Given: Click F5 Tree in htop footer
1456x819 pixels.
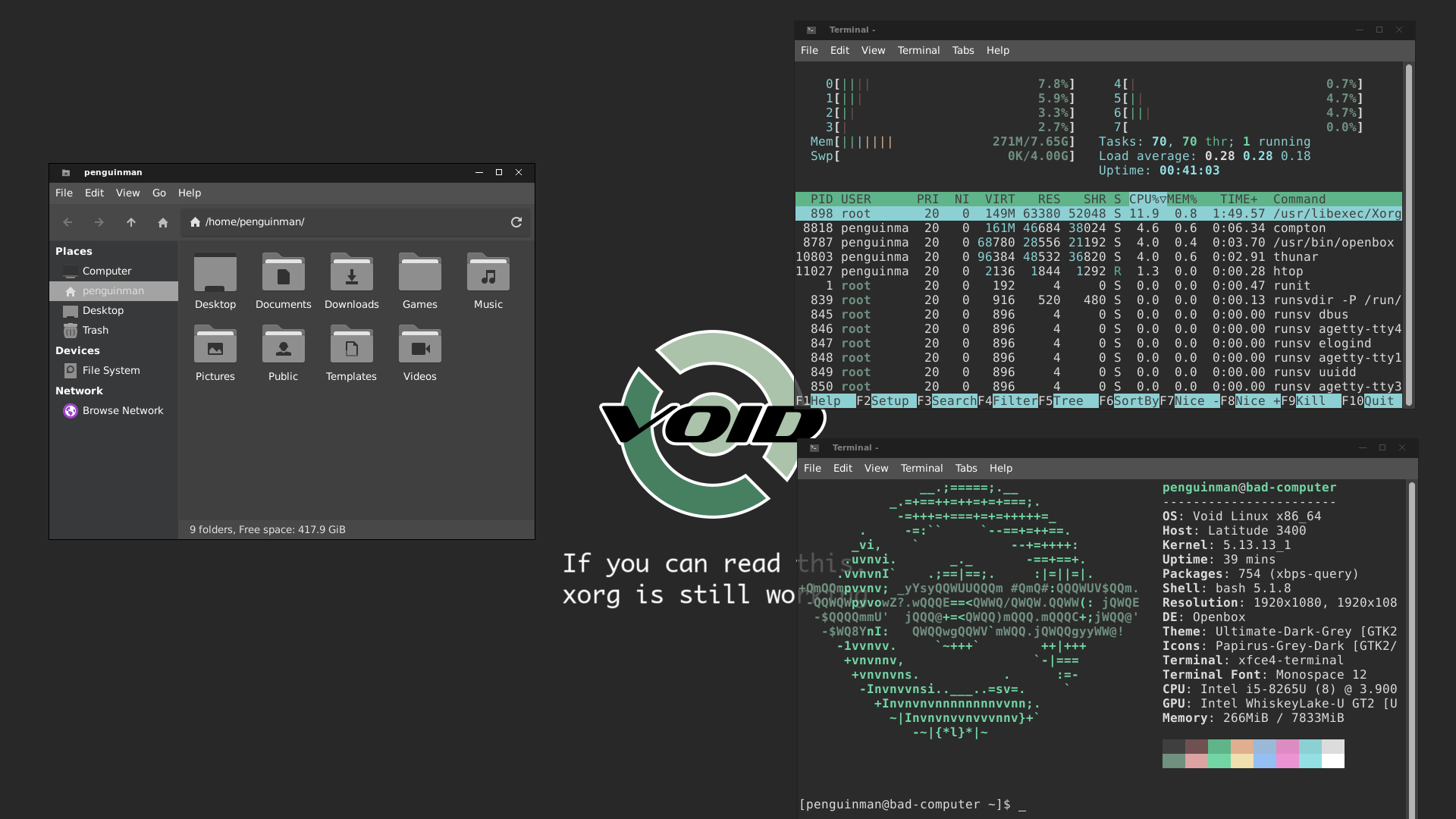Looking at the screenshot, I should [1068, 401].
